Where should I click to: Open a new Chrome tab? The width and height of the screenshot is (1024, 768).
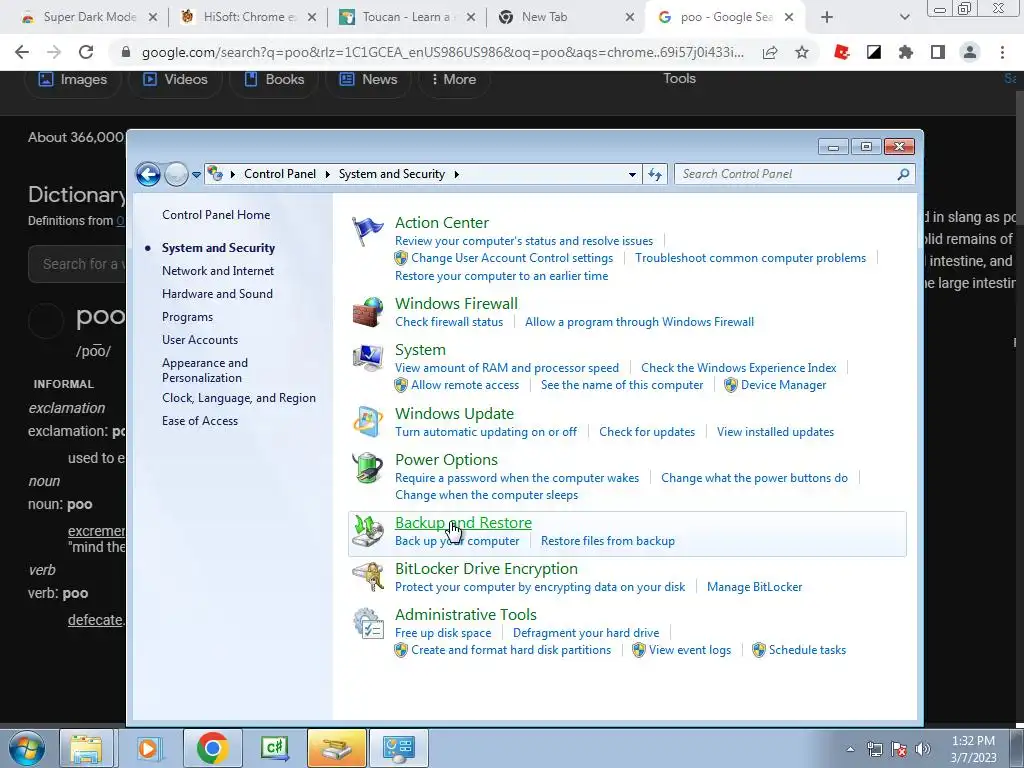[x=827, y=18]
